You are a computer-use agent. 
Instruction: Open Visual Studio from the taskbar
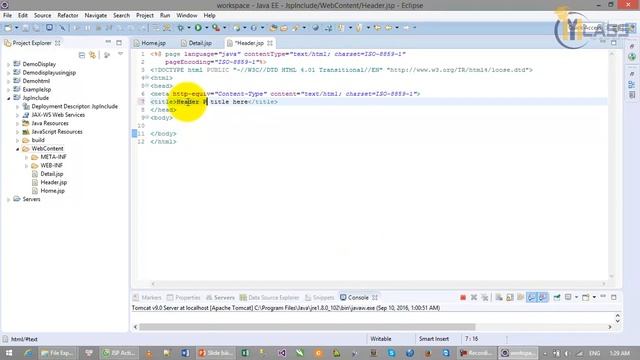click(281, 353)
